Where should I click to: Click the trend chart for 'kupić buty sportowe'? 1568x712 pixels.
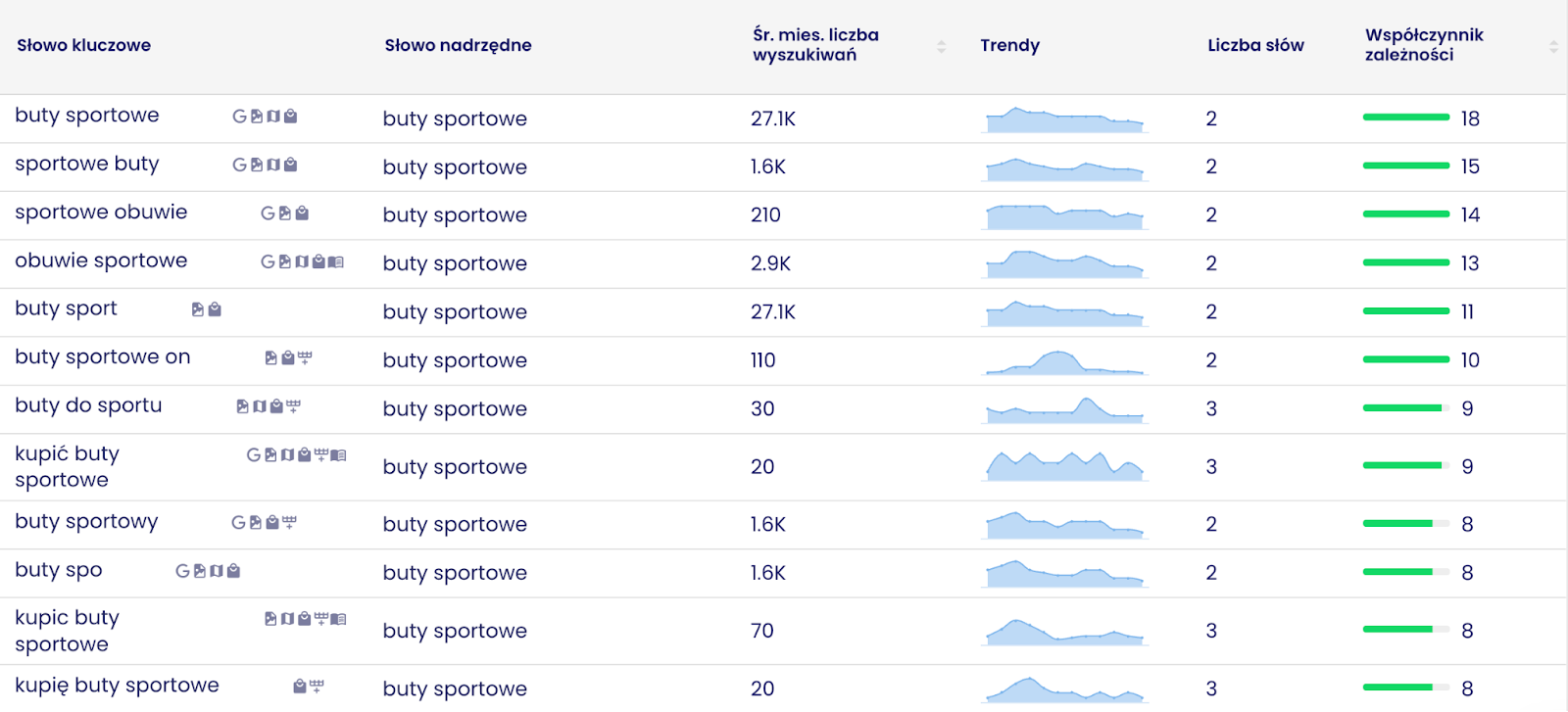(x=1064, y=466)
